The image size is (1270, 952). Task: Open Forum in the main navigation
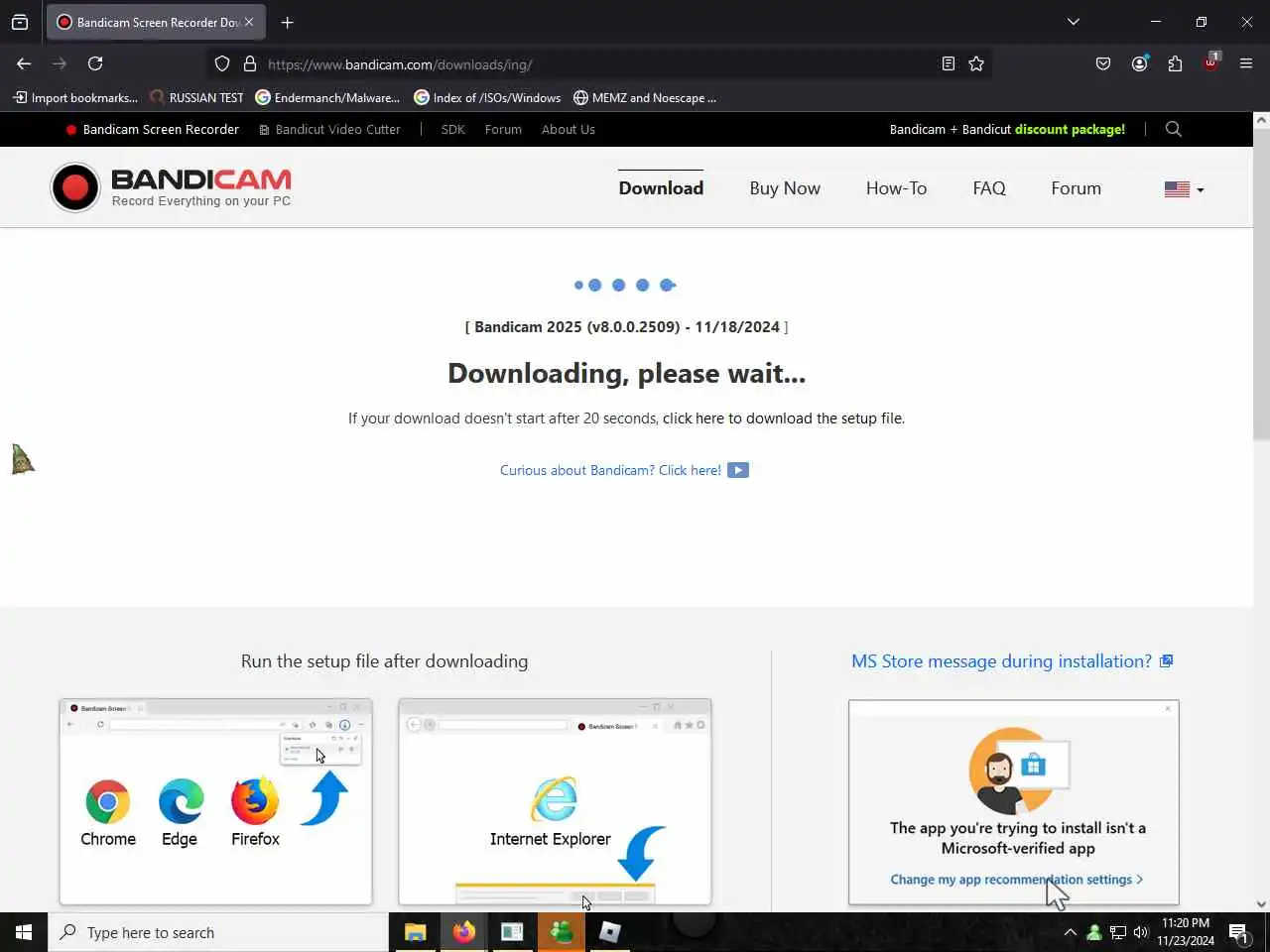pyautogui.click(x=1076, y=188)
